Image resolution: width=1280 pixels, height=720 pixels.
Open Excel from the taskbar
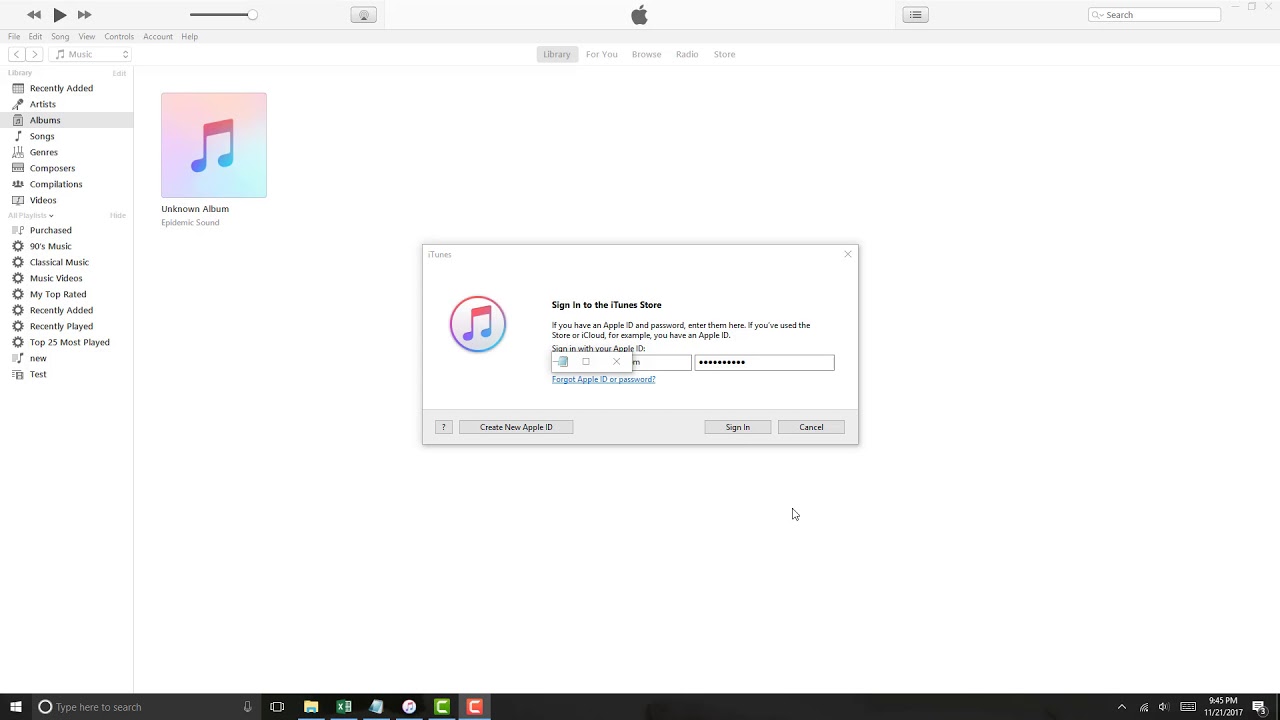point(344,707)
